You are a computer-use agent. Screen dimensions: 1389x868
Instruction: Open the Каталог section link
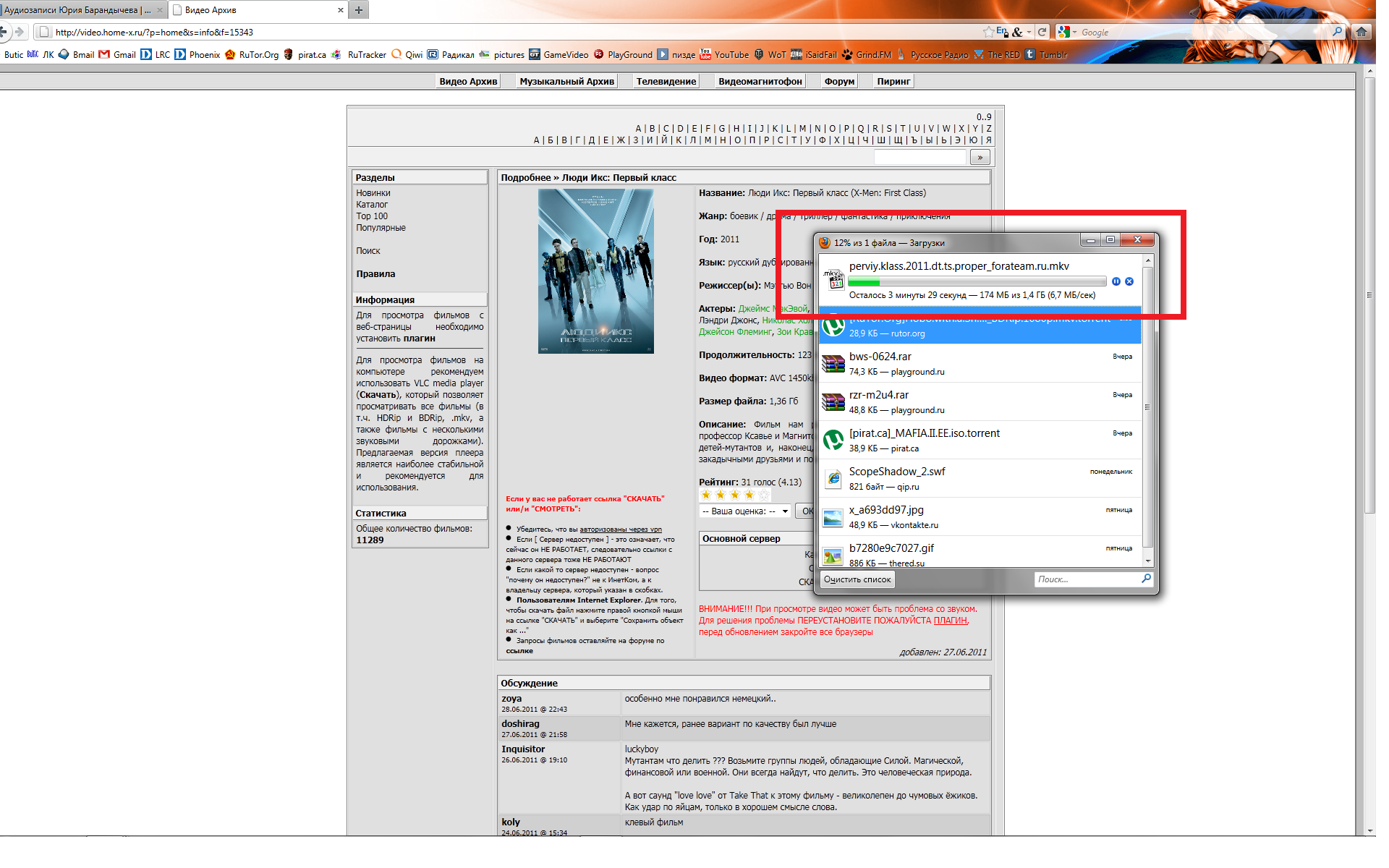point(372,205)
